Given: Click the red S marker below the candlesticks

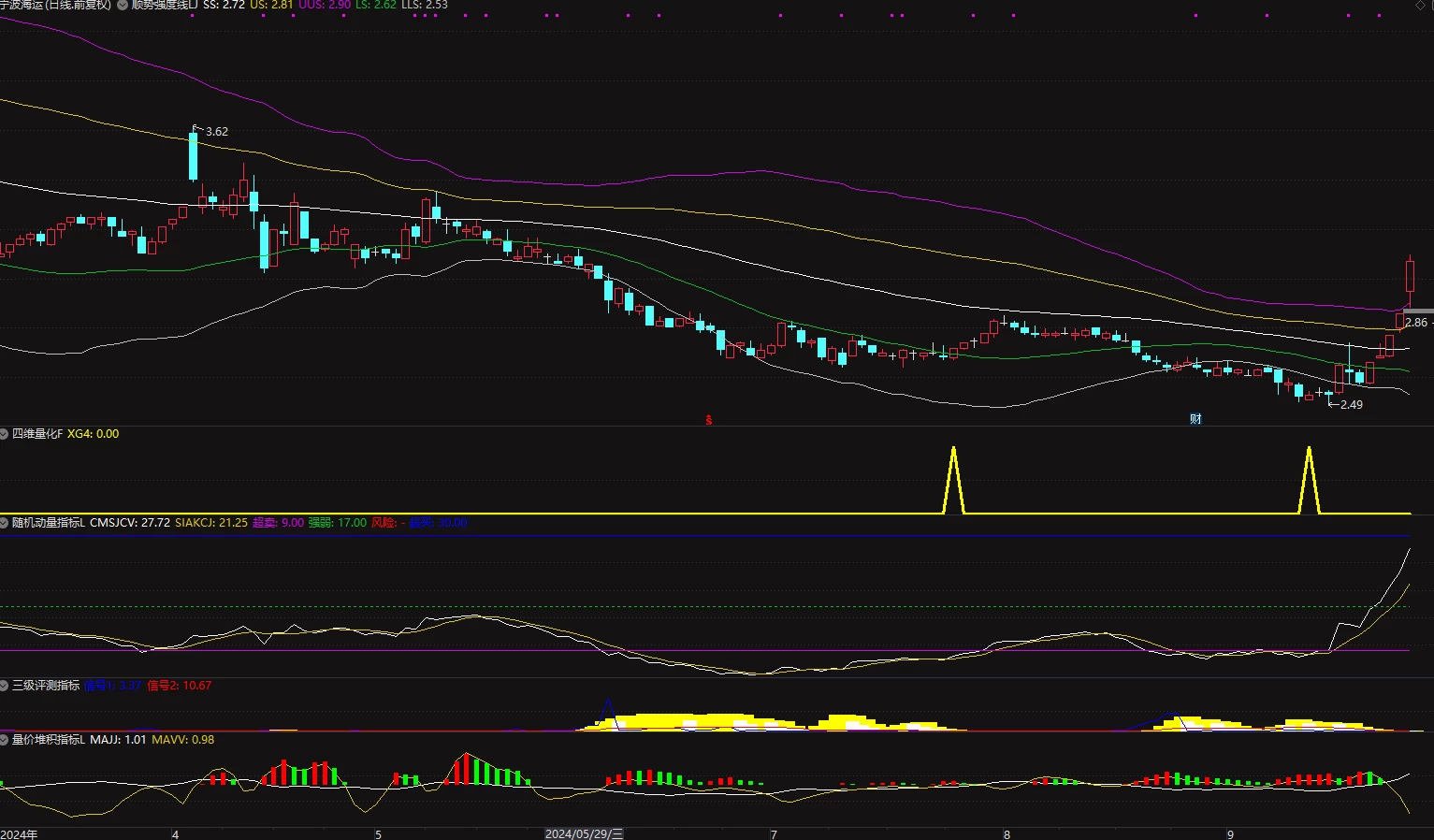Looking at the screenshot, I should pos(709,420).
